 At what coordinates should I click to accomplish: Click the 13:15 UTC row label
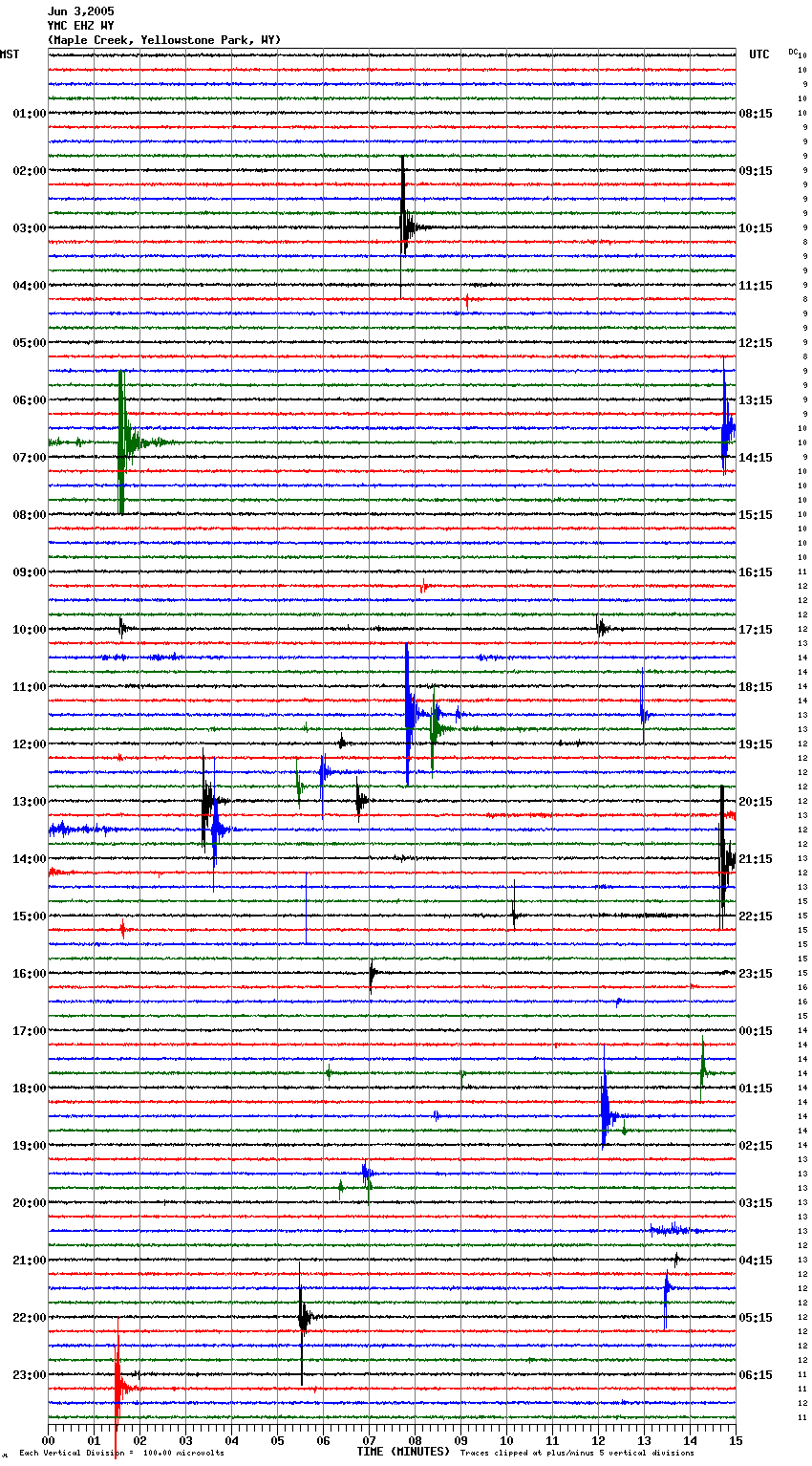pyautogui.click(x=756, y=400)
